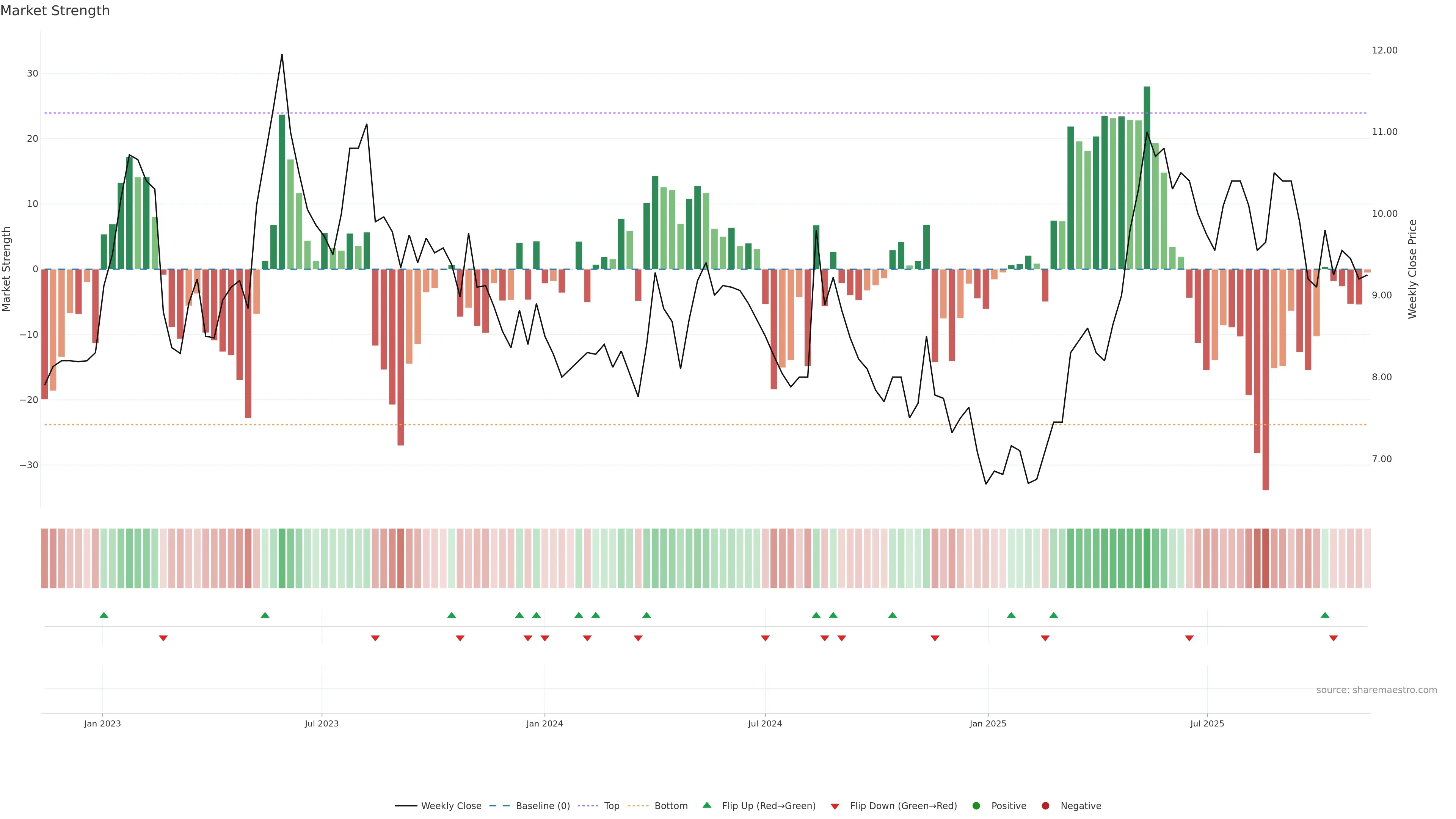Click the Jan 2024 x-axis label
The image size is (1456, 819).
coord(544,723)
